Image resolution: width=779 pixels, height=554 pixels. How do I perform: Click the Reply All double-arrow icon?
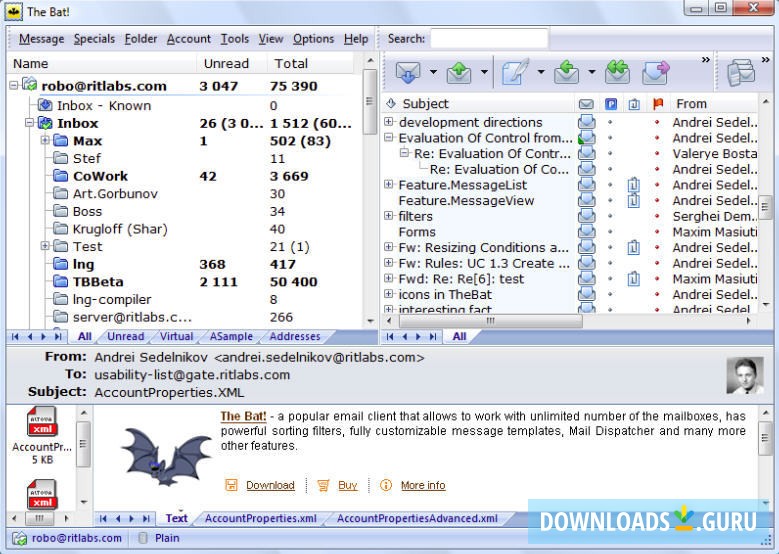617,72
